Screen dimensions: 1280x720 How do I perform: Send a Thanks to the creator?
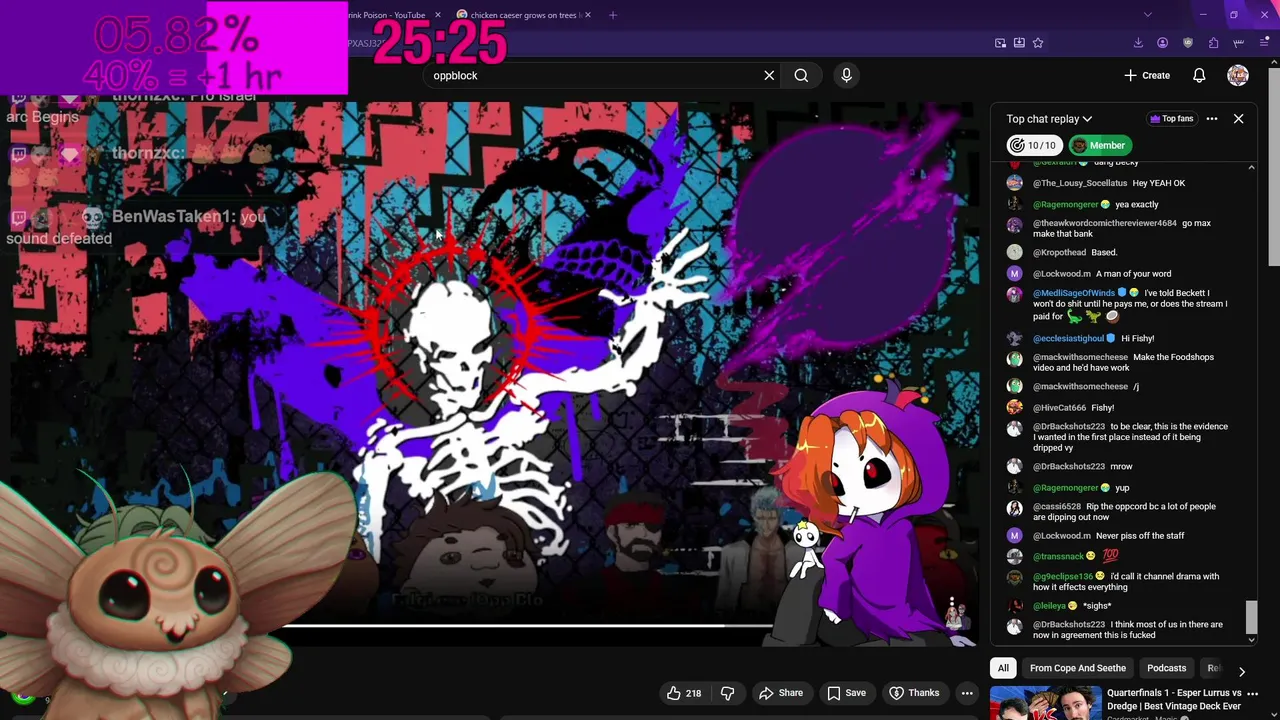(x=914, y=693)
